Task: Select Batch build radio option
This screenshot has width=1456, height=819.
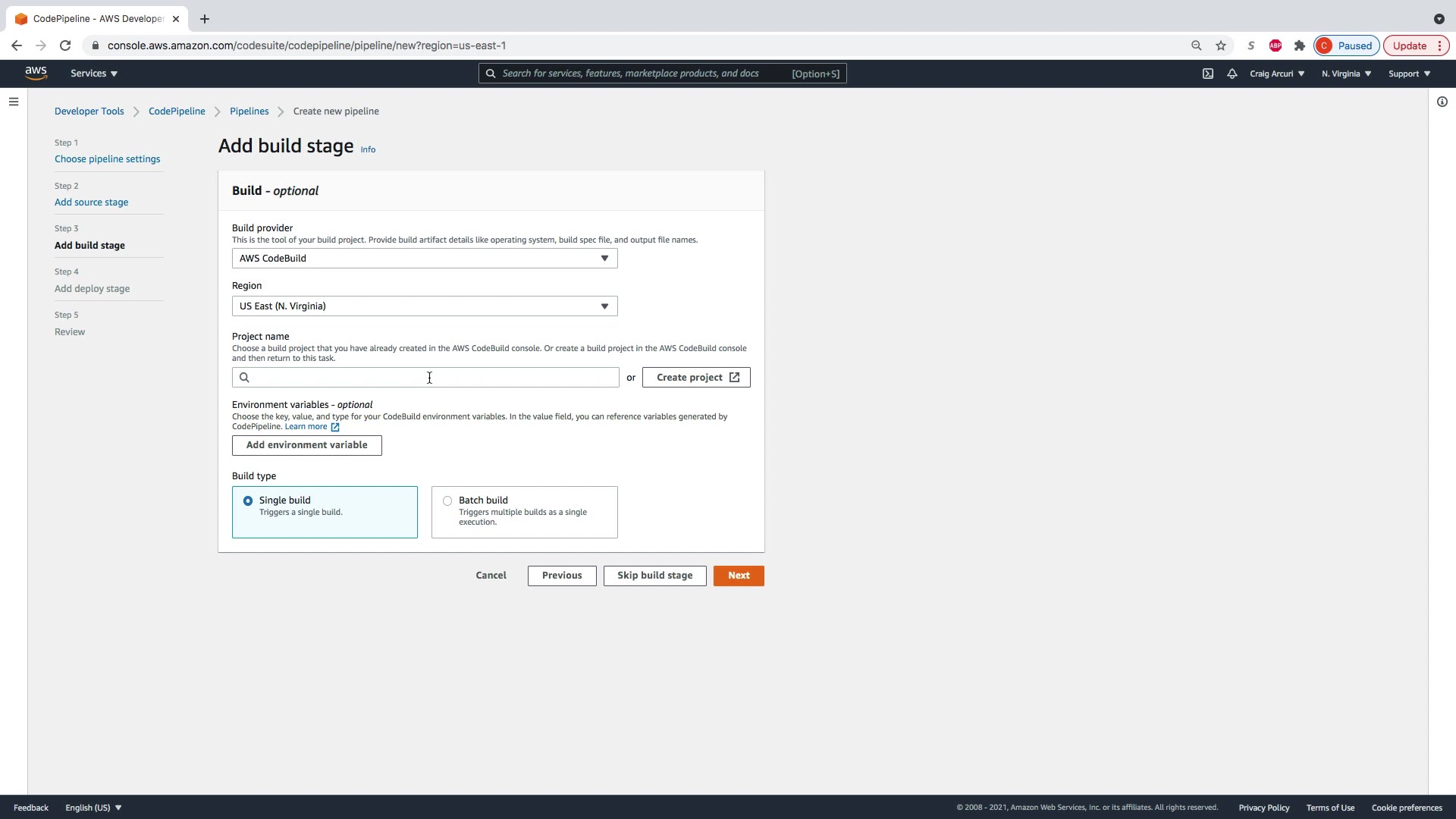Action: 447,500
